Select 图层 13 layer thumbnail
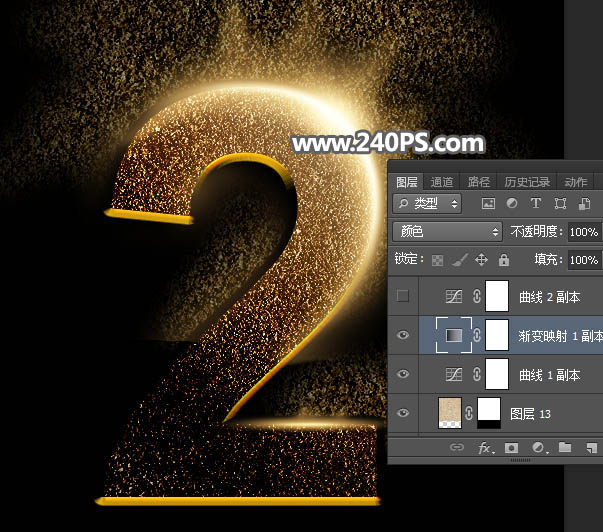 pos(450,413)
